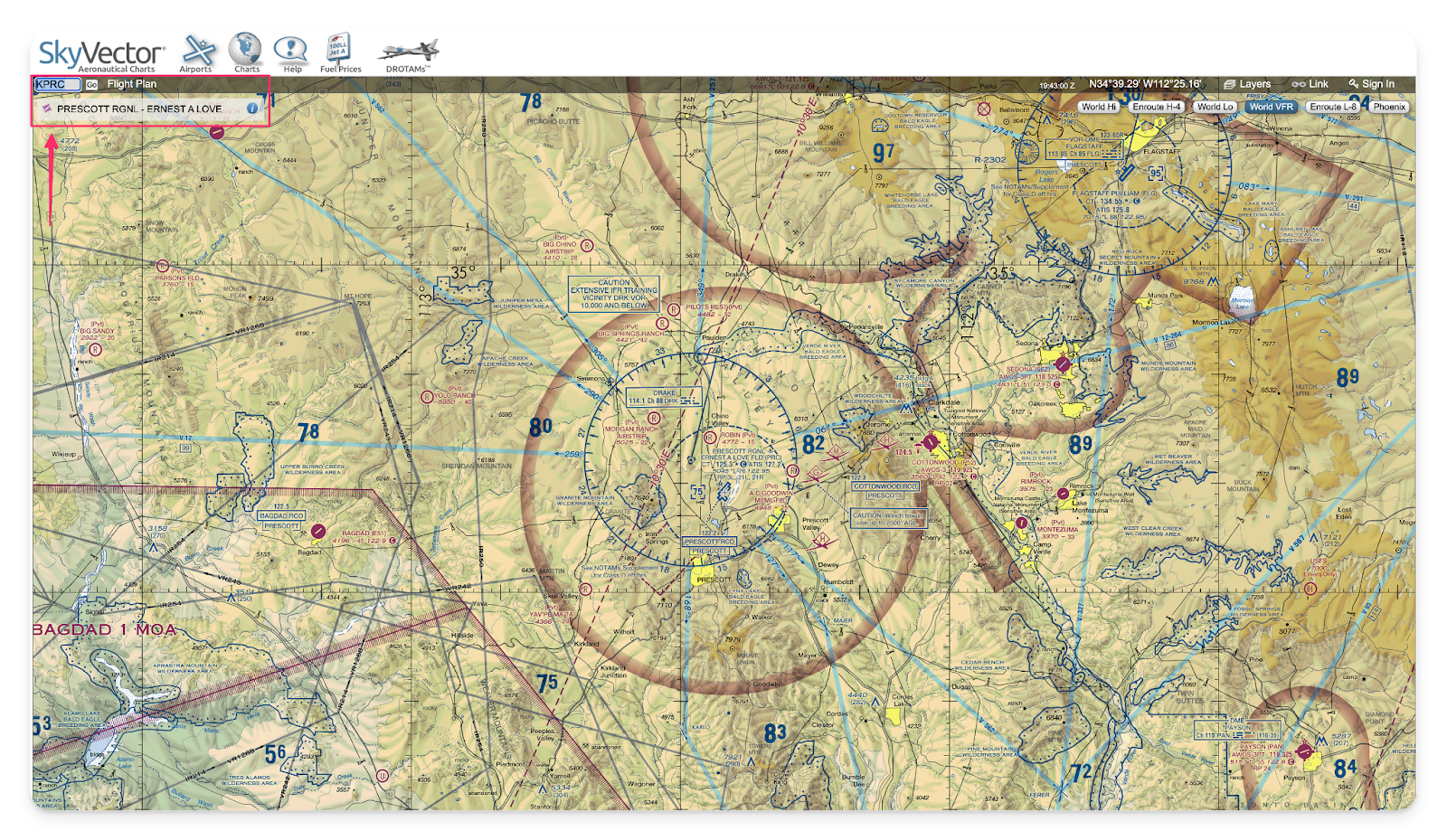Open the Charts globe icon

pos(245,49)
